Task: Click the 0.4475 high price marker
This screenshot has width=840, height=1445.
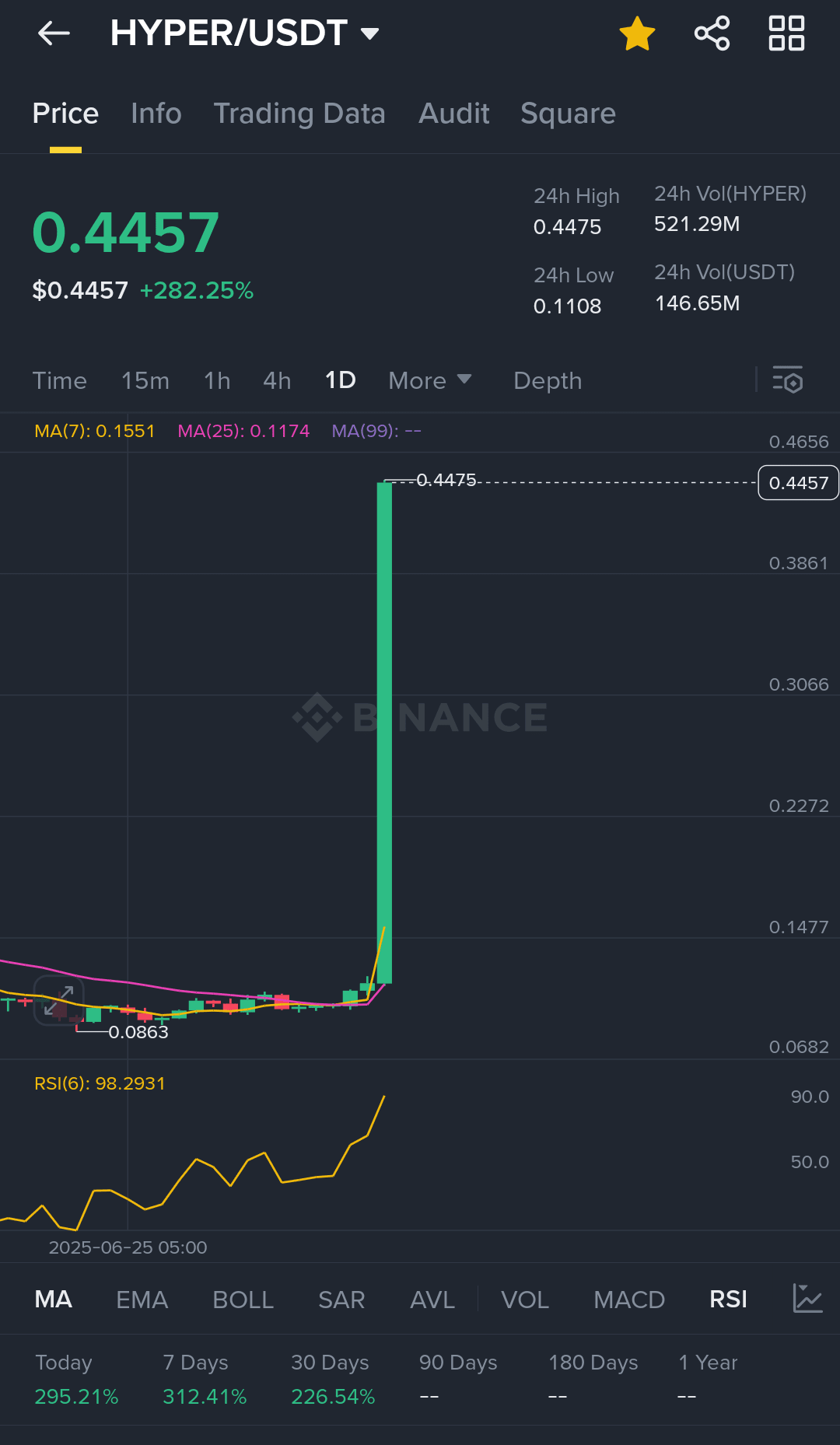Action: pyautogui.click(x=446, y=480)
